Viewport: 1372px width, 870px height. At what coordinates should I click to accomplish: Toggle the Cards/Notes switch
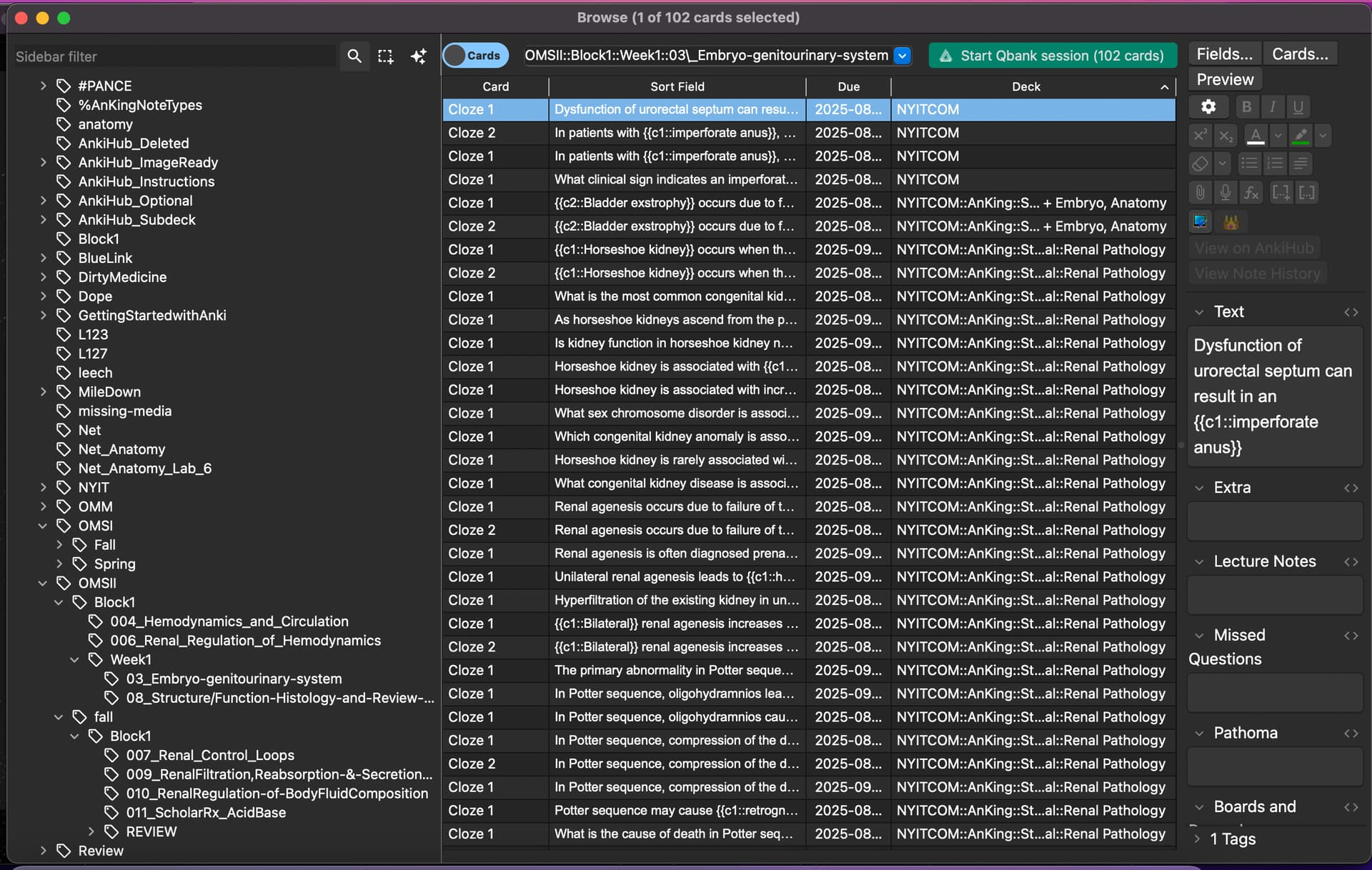(475, 56)
